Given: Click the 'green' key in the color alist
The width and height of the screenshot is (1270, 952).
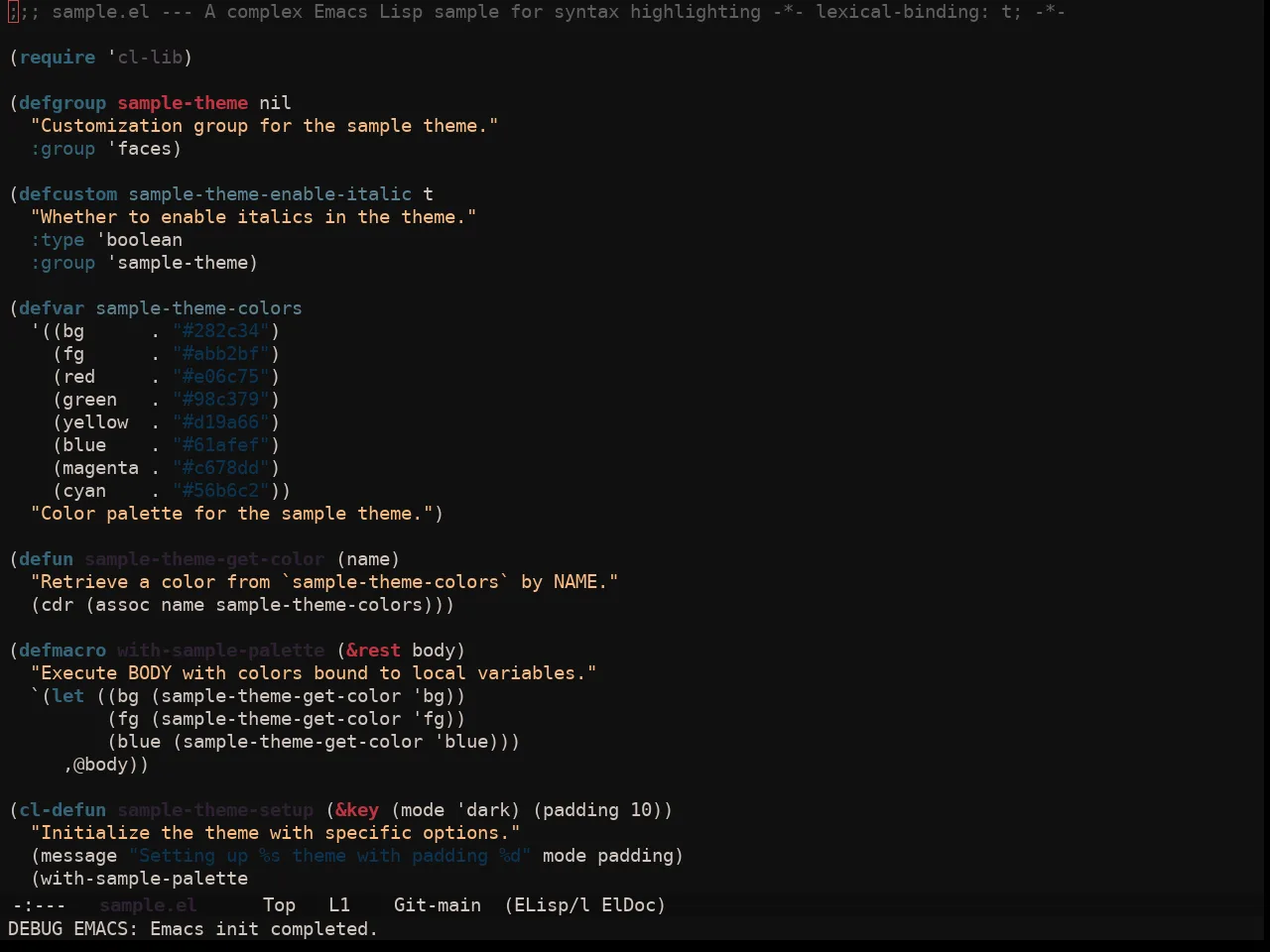Looking at the screenshot, I should pyautogui.click(x=90, y=400).
